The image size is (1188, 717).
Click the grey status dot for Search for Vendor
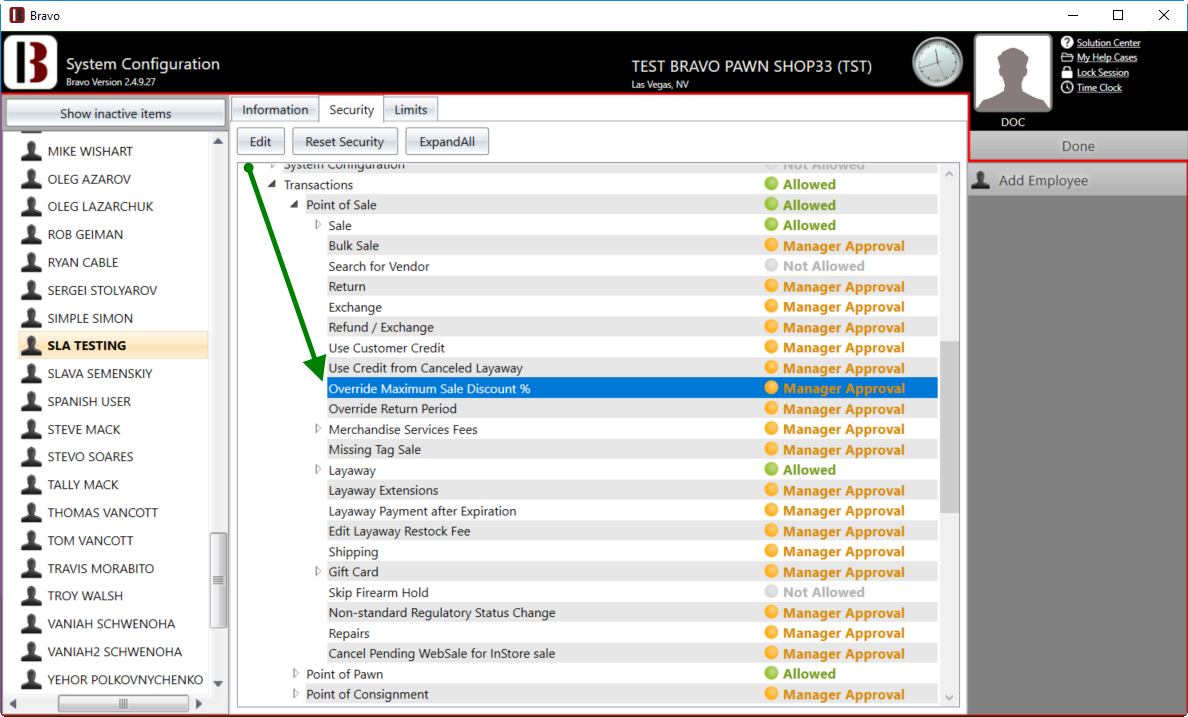pyautogui.click(x=771, y=265)
